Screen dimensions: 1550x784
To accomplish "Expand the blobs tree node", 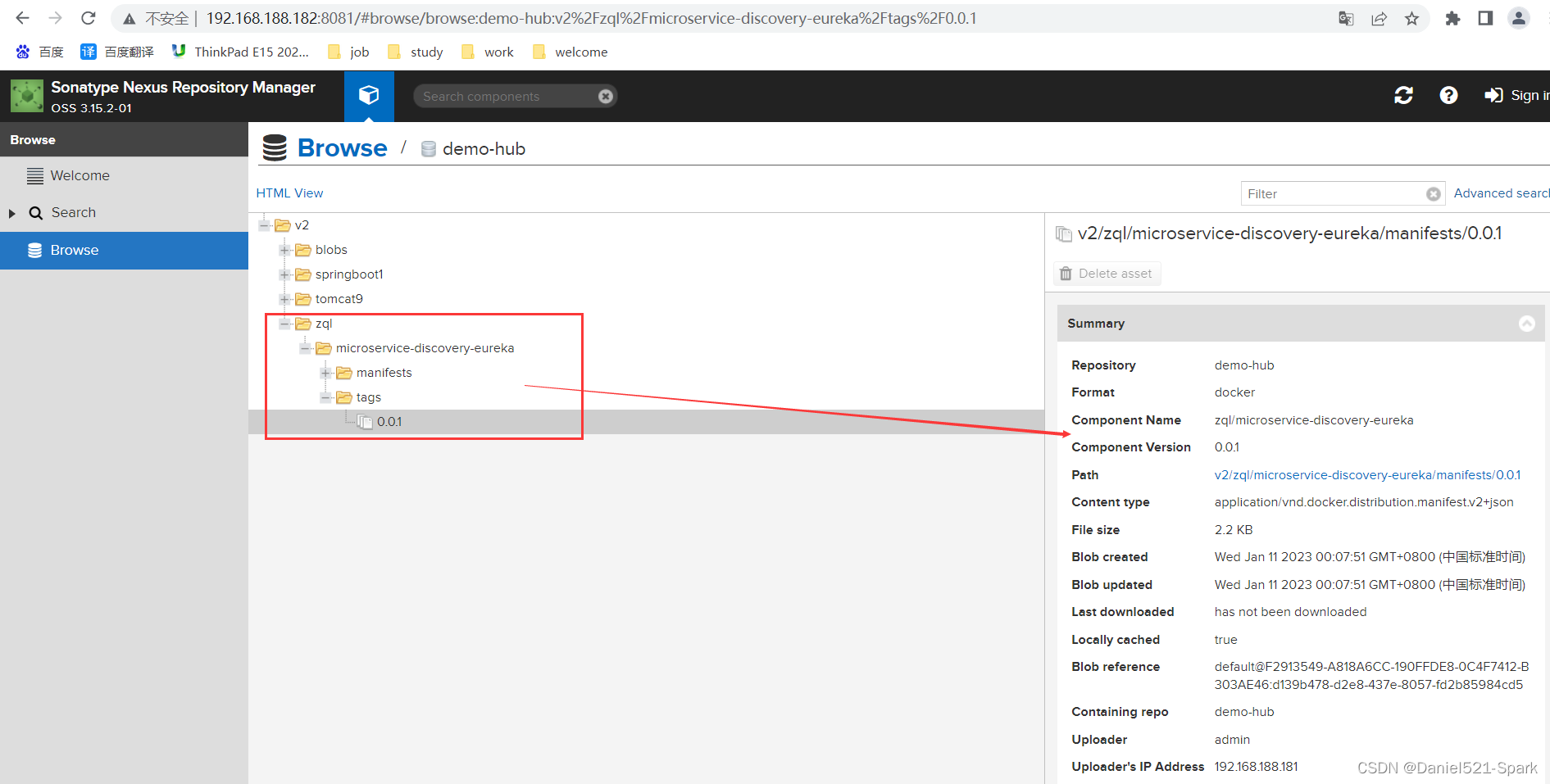I will pyautogui.click(x=284, y=250).
